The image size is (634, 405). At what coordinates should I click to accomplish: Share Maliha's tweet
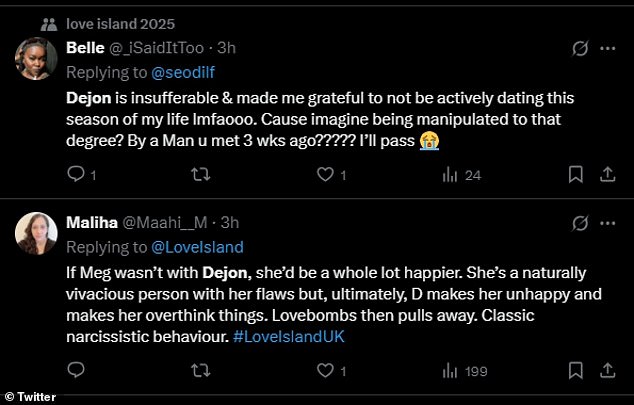point(607,370)
